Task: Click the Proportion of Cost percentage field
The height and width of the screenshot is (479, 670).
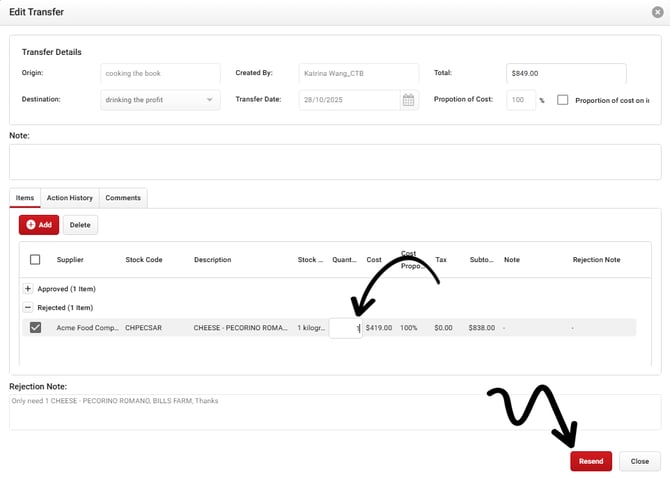Action: (x=520, y=100)
